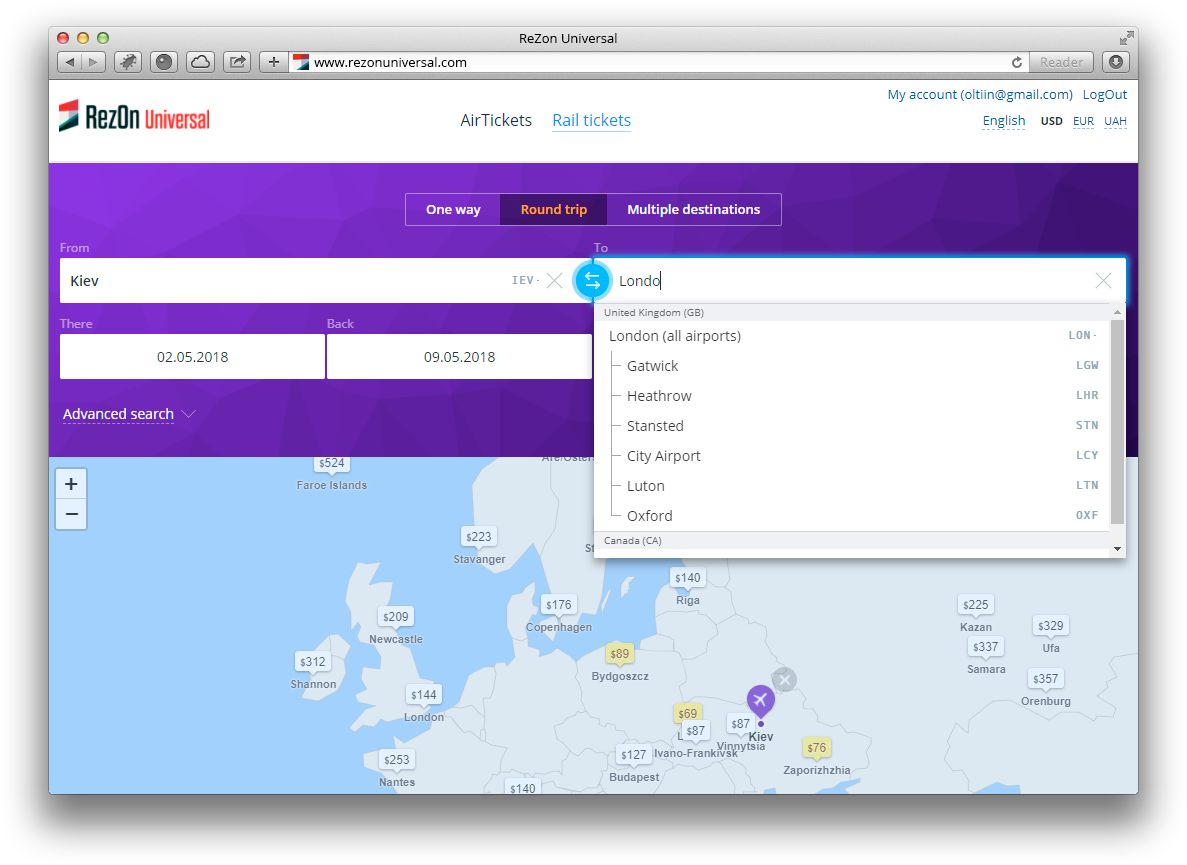The image size is (1187, 865).
Task: Click the purple Kiev airplane map pin
Action: tap(760, 701)
